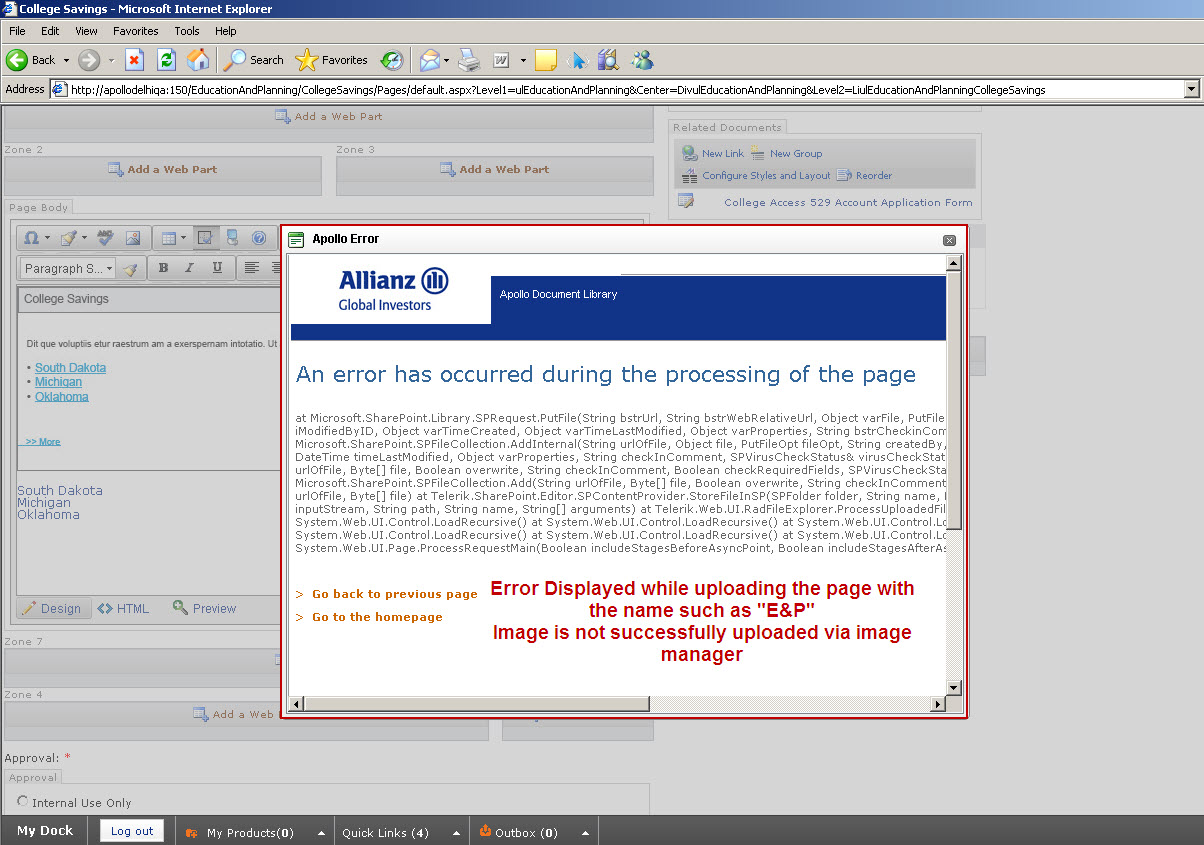Click the IE Forward arrow button
This screenshot has height=845, width=1204.
coord(89,60)
